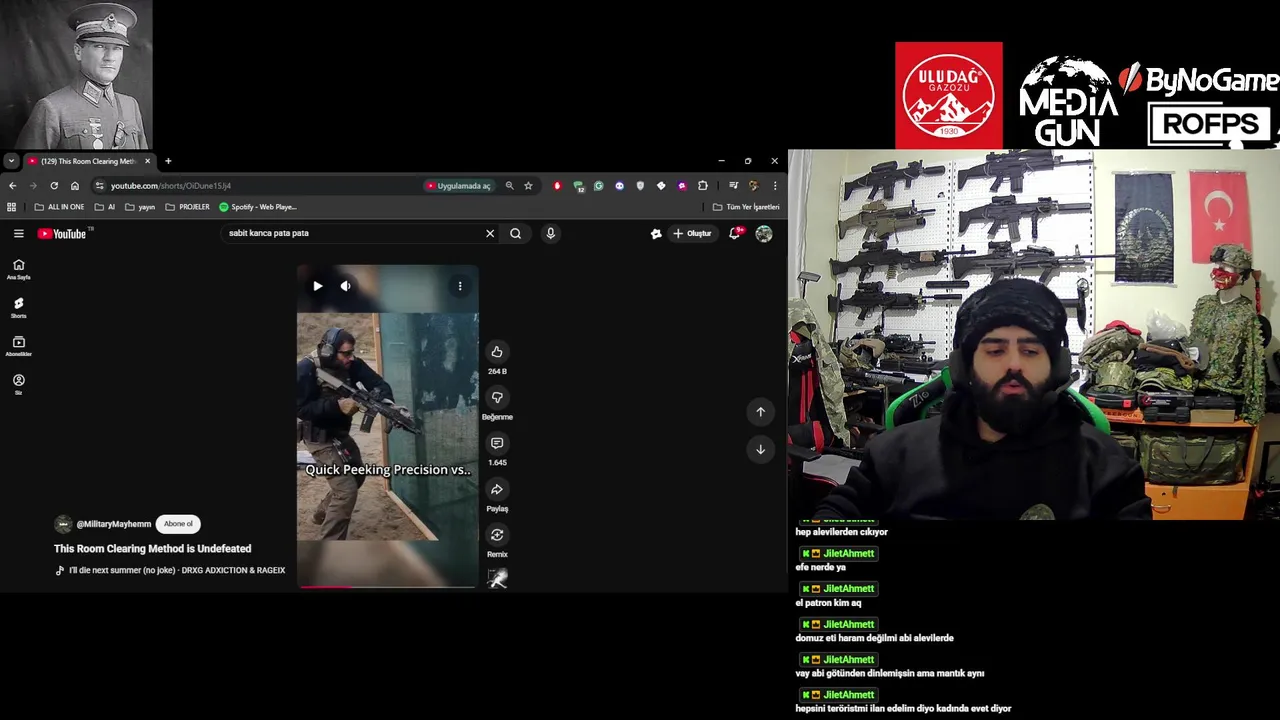Click the browser address bar URL
This screenshot has height=720, width=1280.
171,186
